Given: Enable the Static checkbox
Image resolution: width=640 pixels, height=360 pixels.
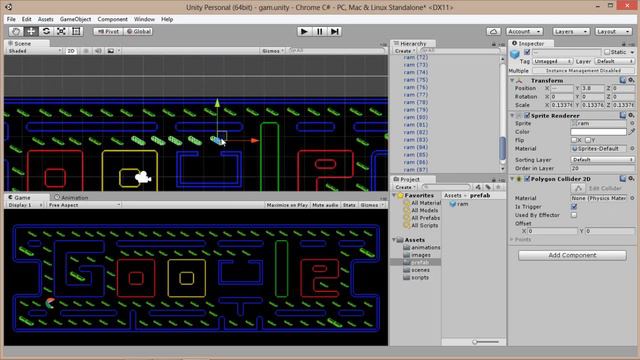Looking at the screenshot, I should click(x=607, y=52).
